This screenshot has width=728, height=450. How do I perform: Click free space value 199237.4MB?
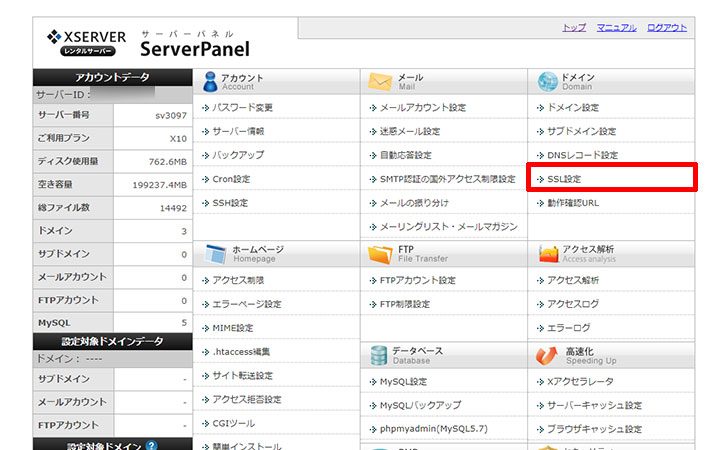(x=160, y=185)
